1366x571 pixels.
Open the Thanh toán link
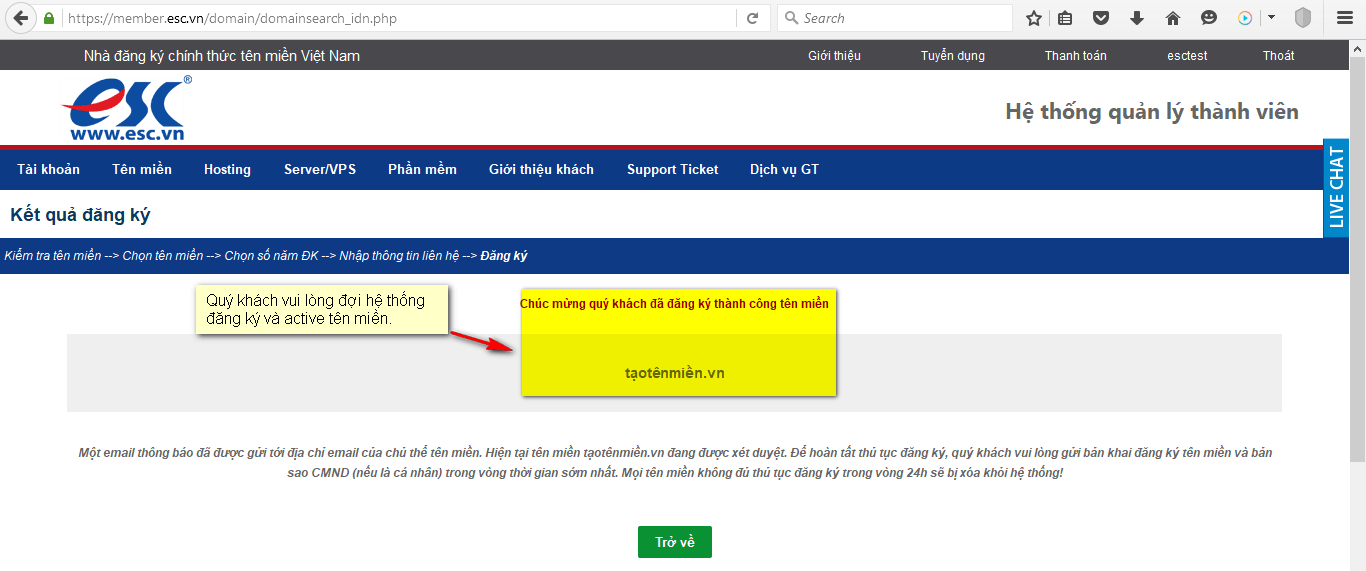(1076, 56)
